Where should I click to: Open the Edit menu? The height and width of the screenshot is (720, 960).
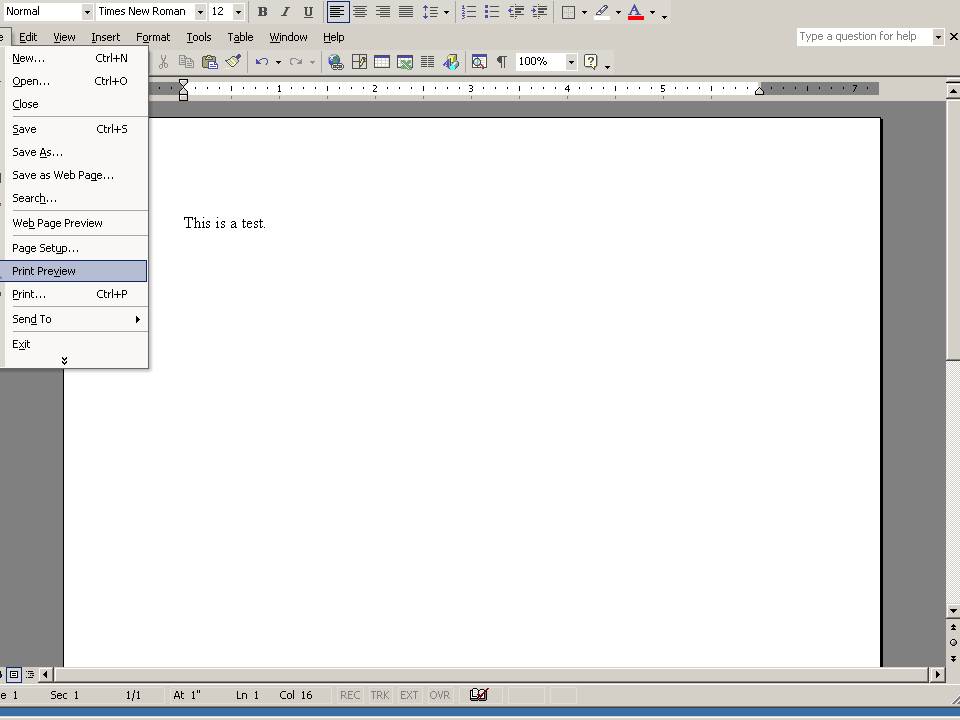click(28, 37)
